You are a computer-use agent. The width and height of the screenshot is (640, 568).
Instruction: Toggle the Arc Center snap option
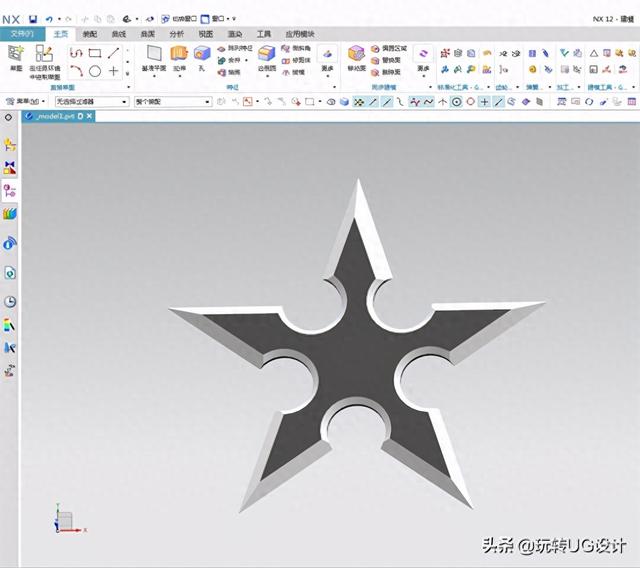pyautogui.click(x=457, y=102)
